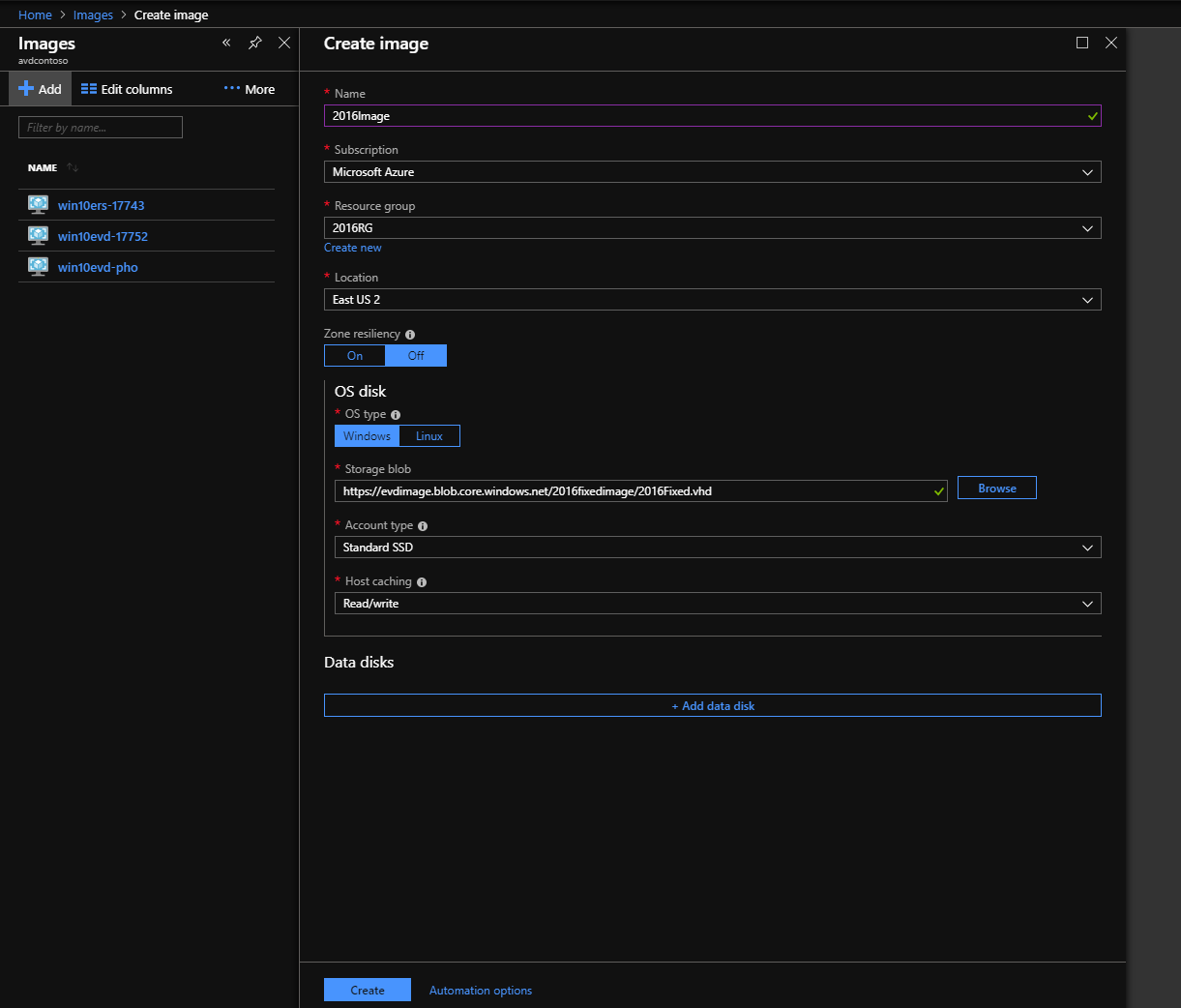Switch OS type to Linux
This screenshot has width=1181, height=1008.
429,435
